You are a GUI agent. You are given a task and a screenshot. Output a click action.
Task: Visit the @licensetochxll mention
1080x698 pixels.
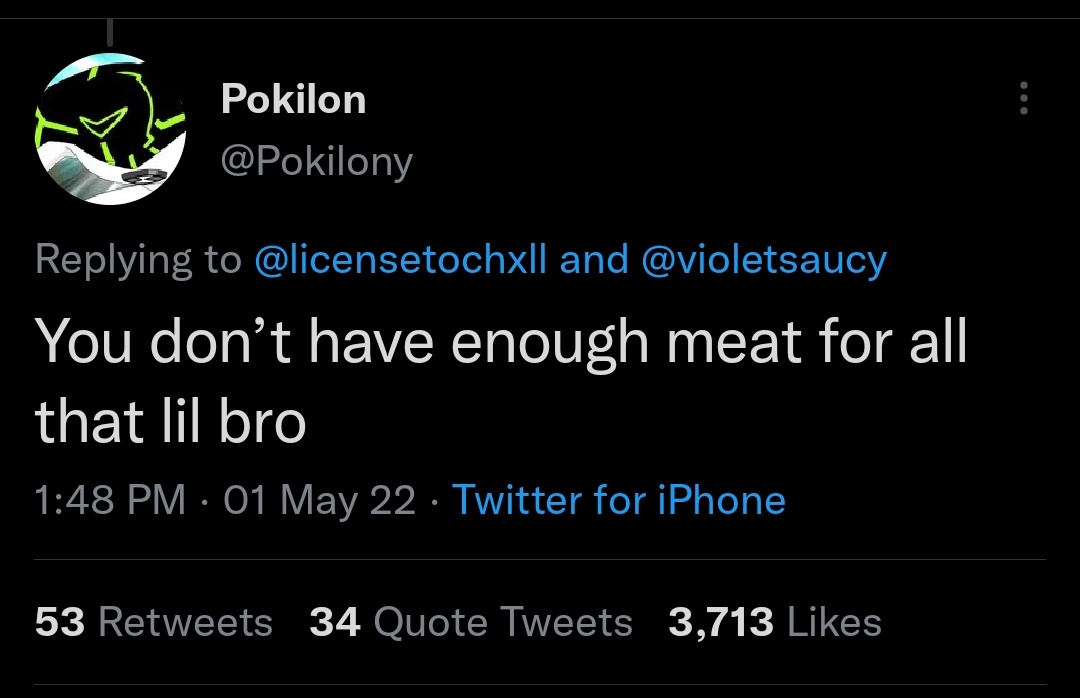401,260
